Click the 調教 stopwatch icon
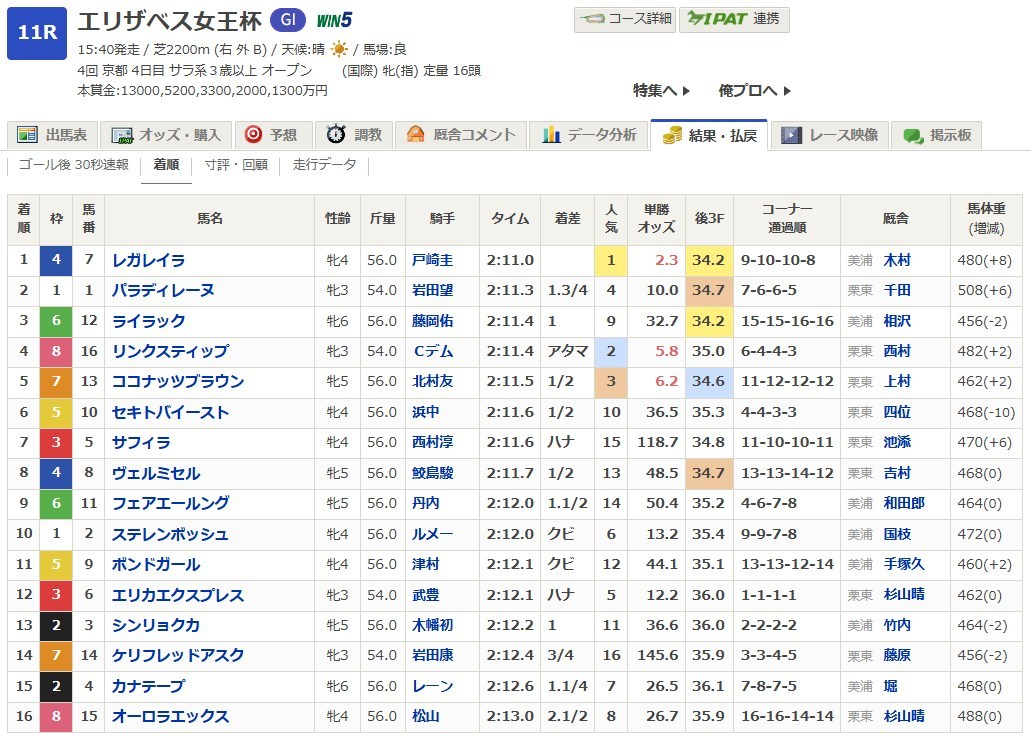Image resolution: width=1031 pixels, height=738 pixels. [x=337, y=135]
